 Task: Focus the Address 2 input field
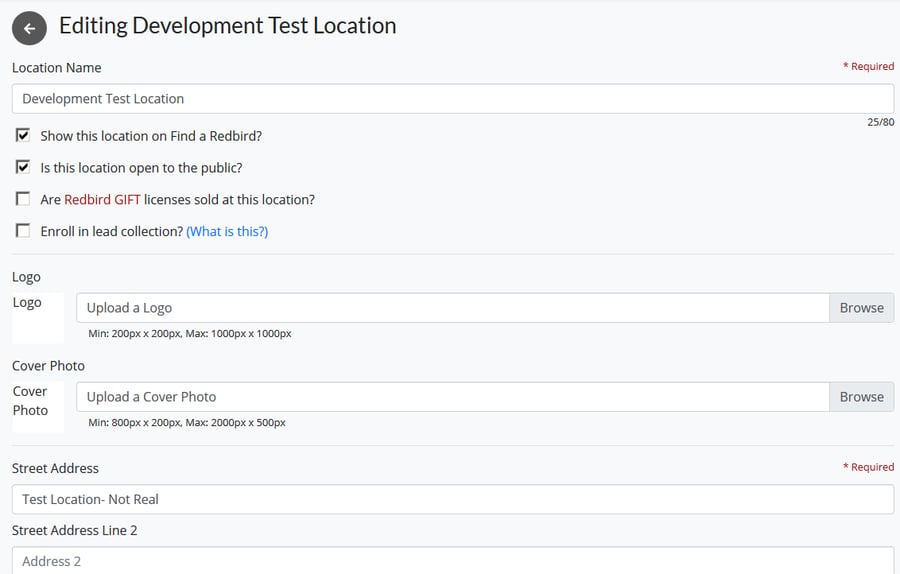[452, 560]
